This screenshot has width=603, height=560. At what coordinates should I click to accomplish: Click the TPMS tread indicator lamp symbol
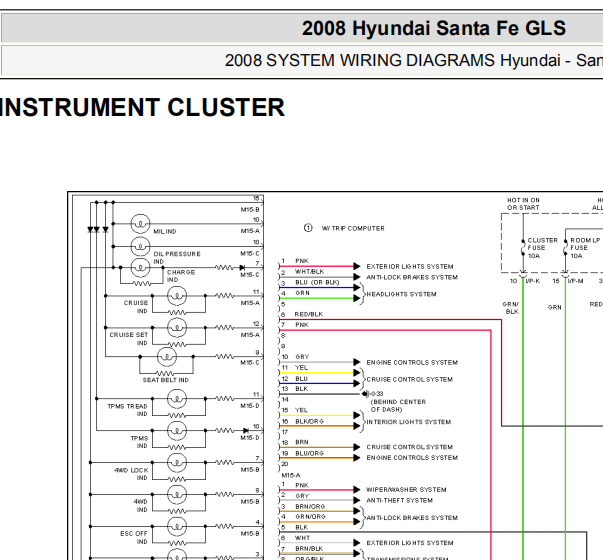point(177,399)
